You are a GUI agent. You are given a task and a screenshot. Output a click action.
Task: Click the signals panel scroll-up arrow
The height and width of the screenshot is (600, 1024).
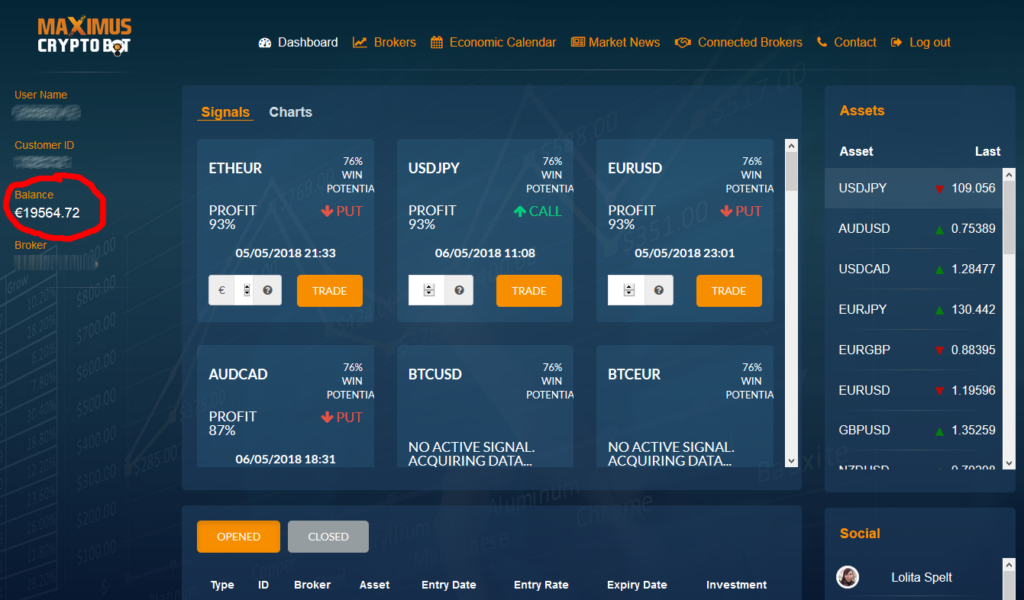click(792, 146)
